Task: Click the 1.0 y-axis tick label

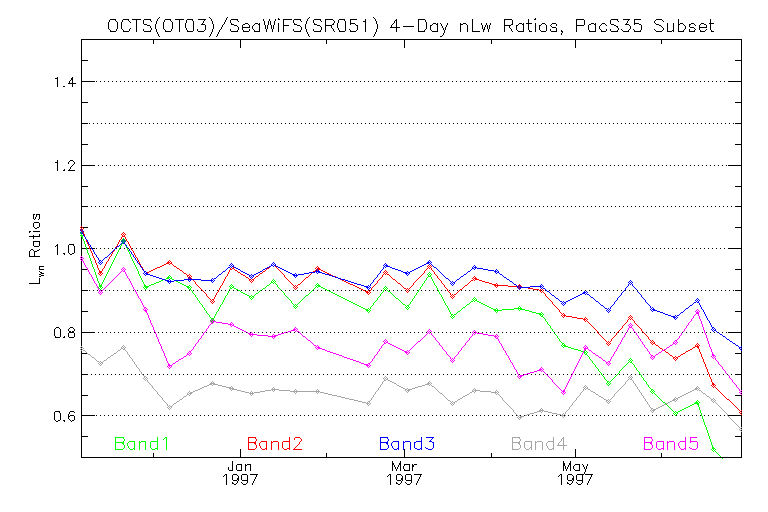Action: point(65,249)
